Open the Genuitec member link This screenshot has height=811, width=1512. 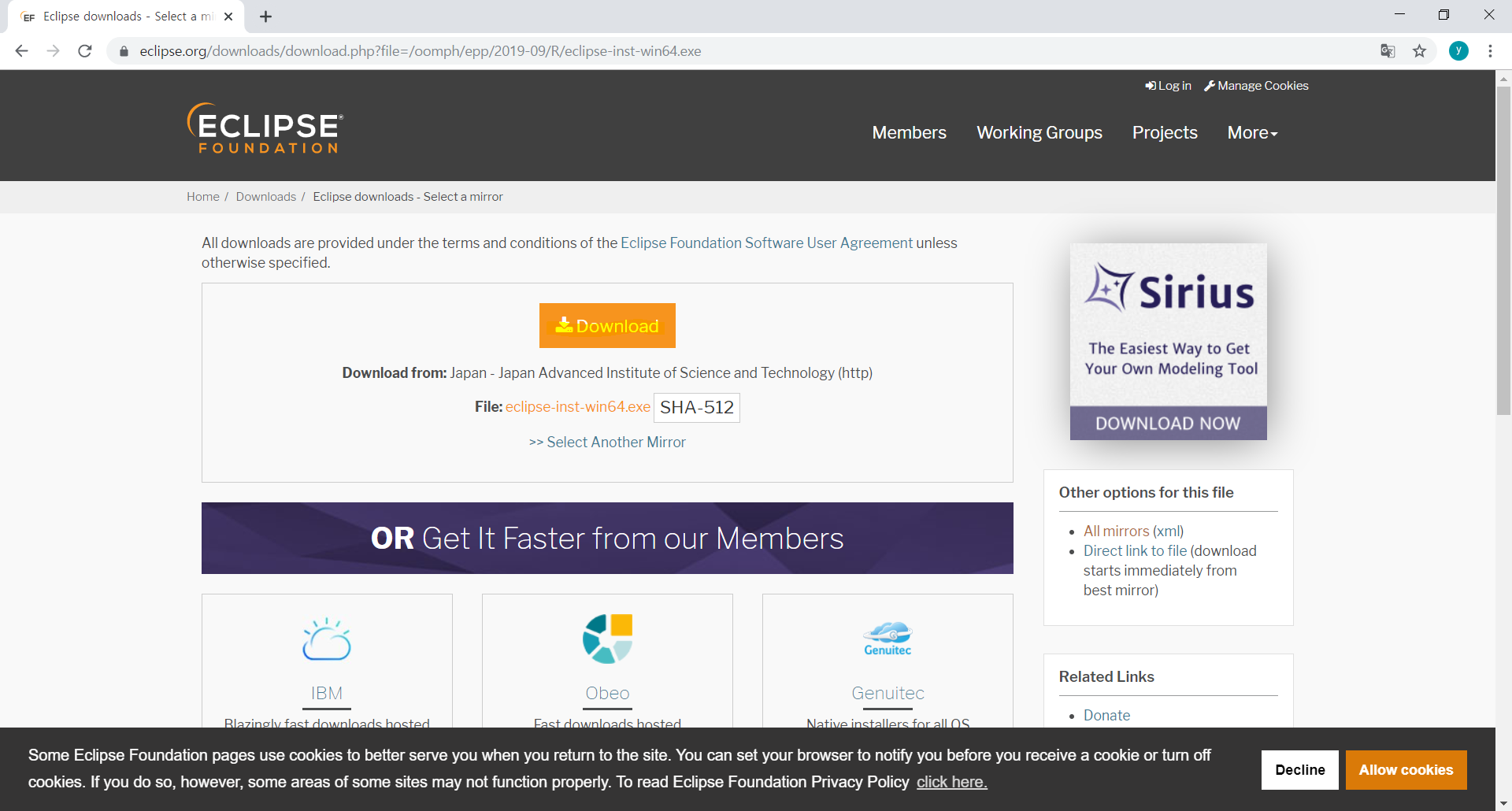coord(888,694)
